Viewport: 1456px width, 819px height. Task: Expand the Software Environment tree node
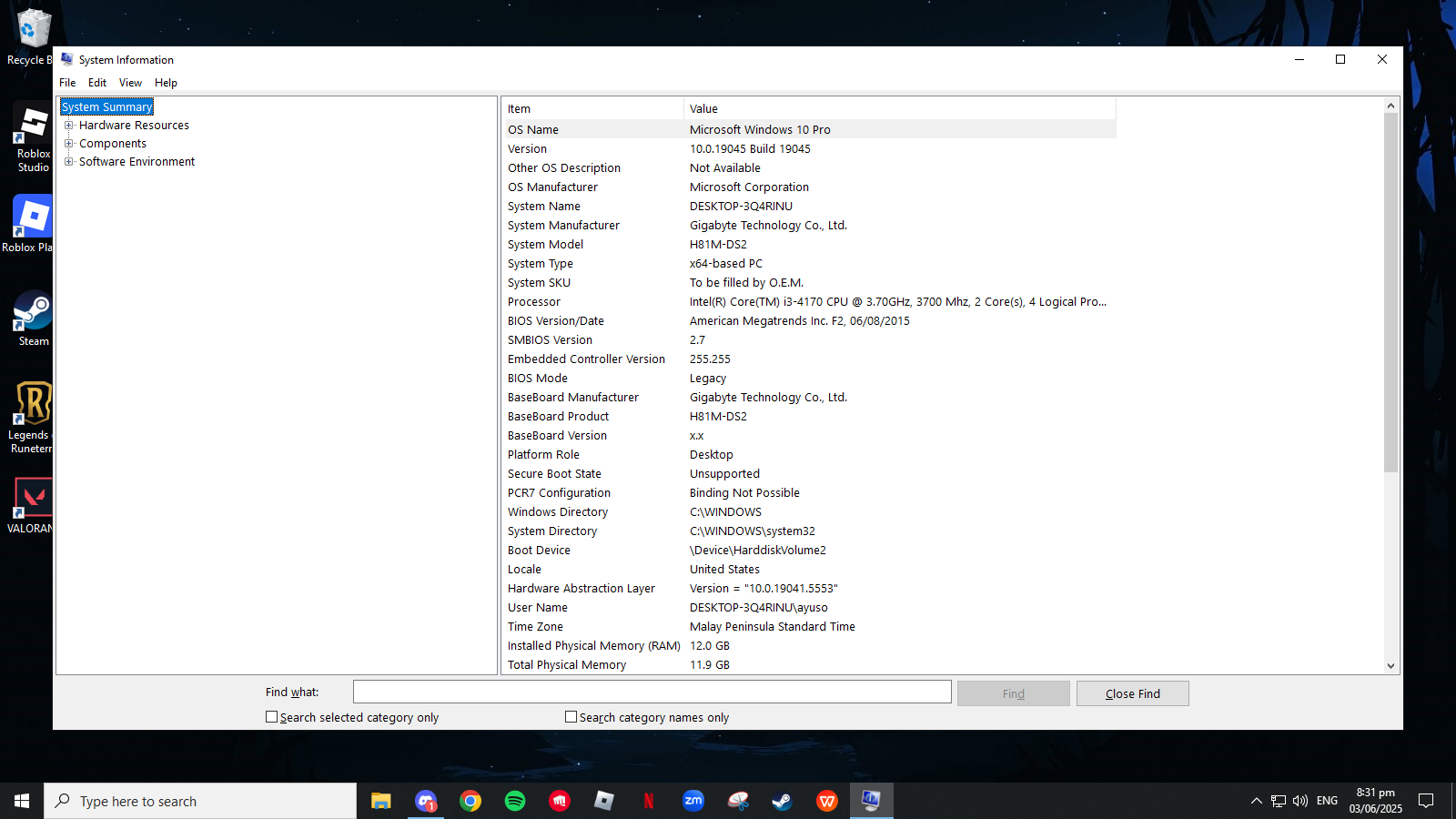tap(68, 162)
